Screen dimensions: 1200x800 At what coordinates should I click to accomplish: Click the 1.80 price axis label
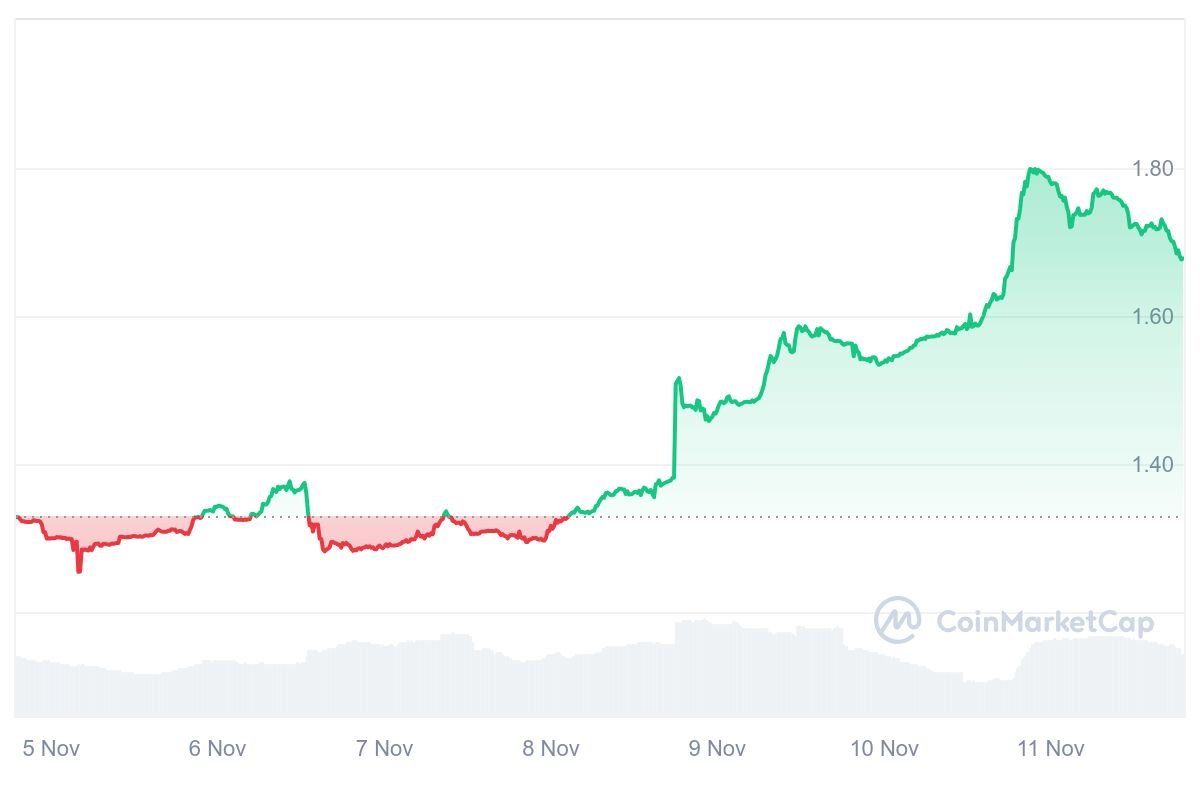[x=1152, y=168]
